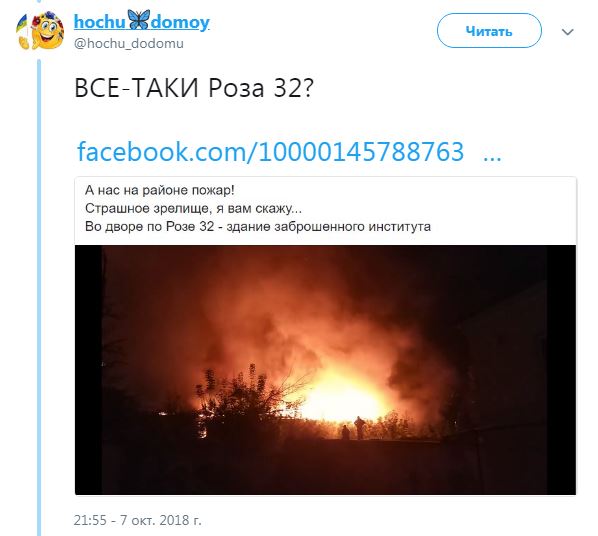The width and height of the screenshot is (598, 536).
Task: Expand the tweet options chevron menu
Action: click(x=568, y=32)
